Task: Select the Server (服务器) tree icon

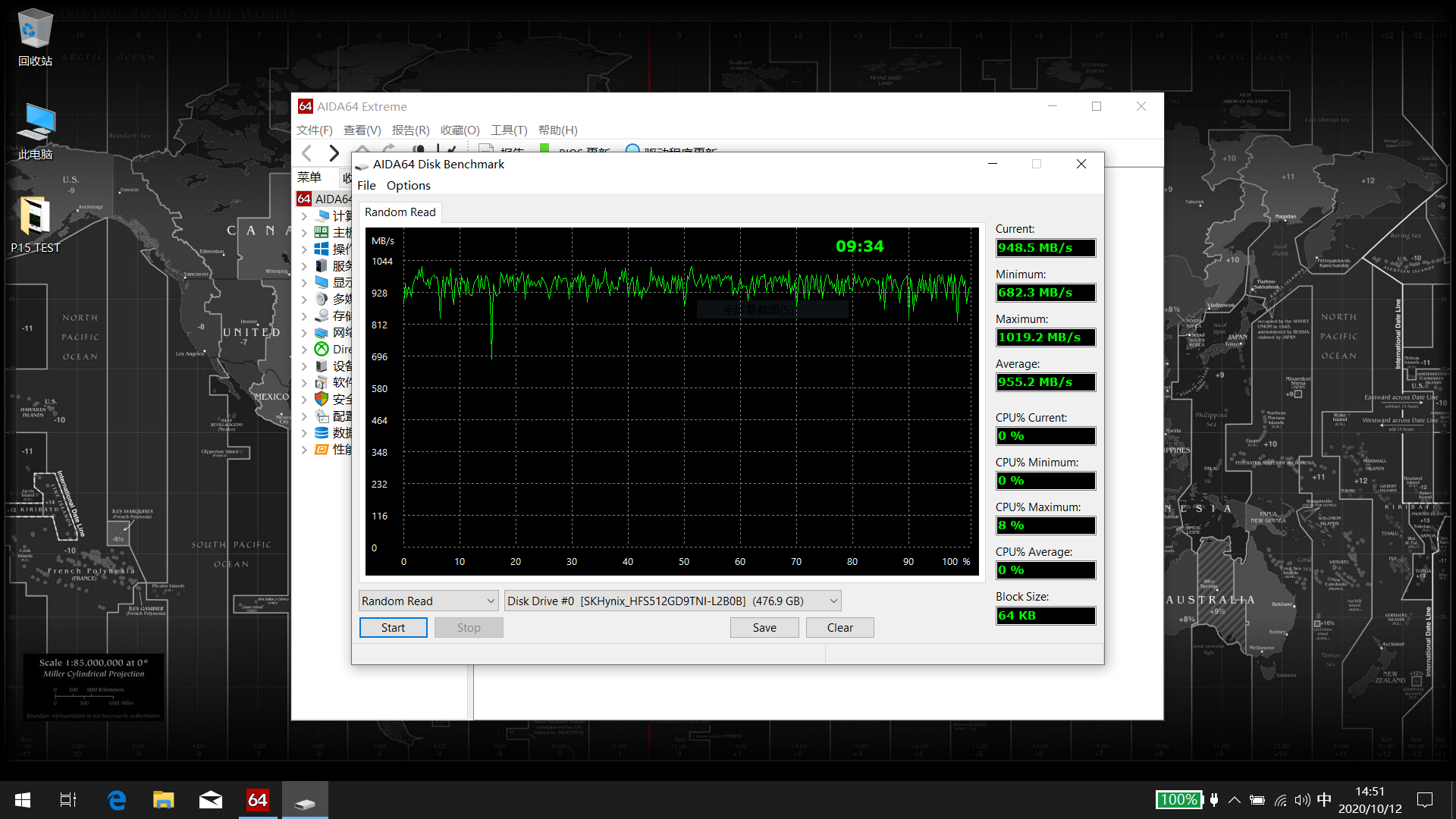Action: coord(322,266)
